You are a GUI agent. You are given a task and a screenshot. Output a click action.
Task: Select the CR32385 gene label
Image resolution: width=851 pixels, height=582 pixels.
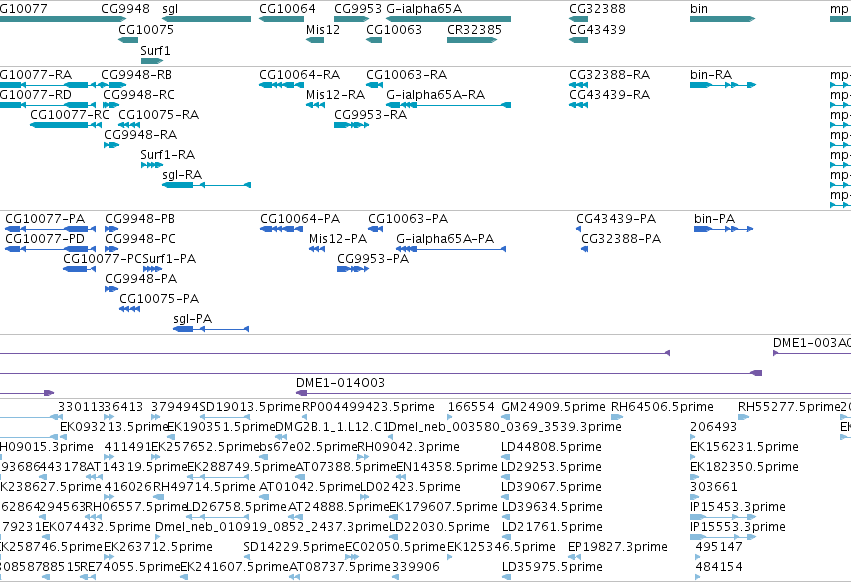click(x=474, y=29)
